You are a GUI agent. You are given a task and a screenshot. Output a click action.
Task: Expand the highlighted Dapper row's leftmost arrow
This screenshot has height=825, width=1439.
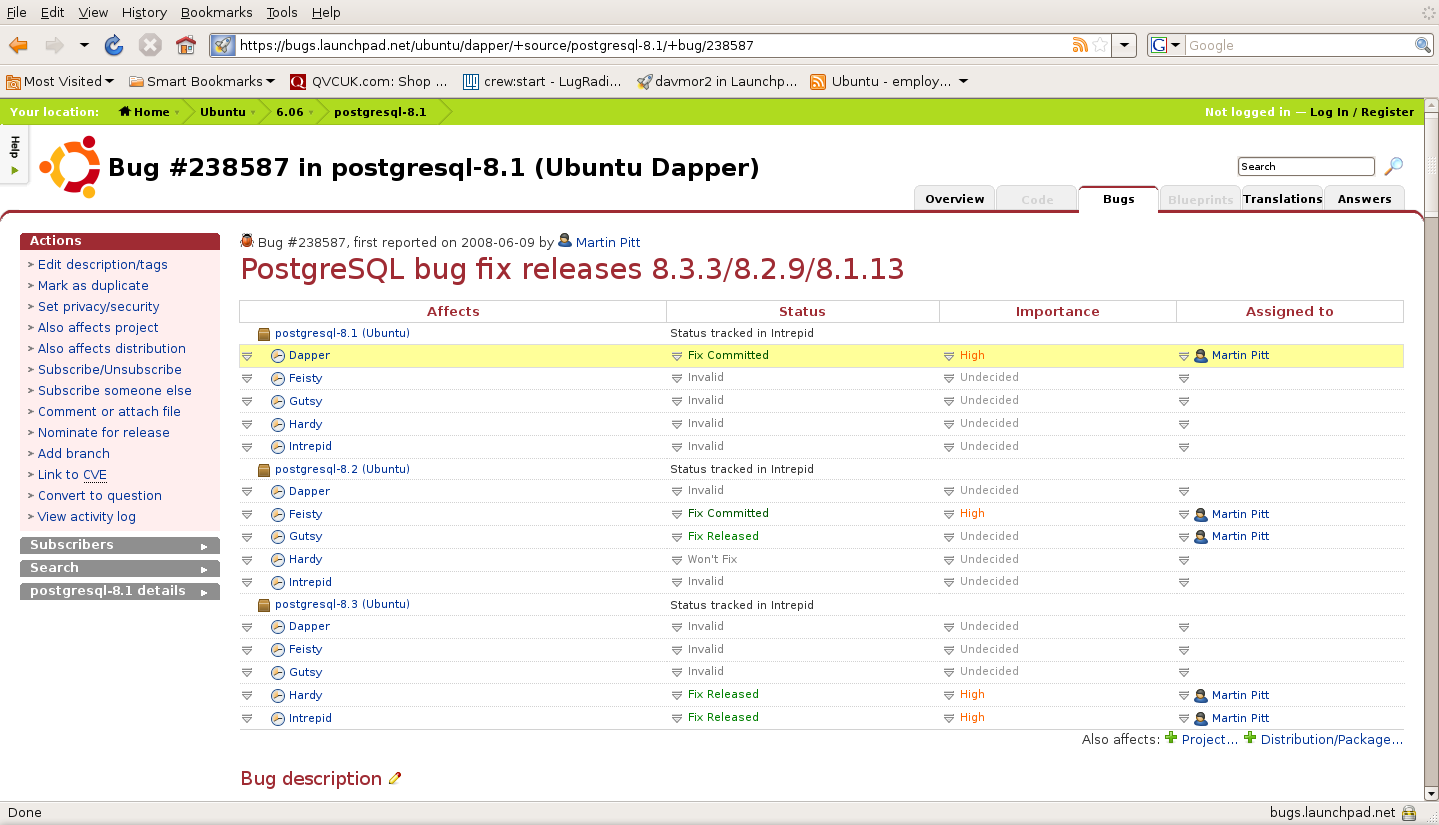click(247, 356)
